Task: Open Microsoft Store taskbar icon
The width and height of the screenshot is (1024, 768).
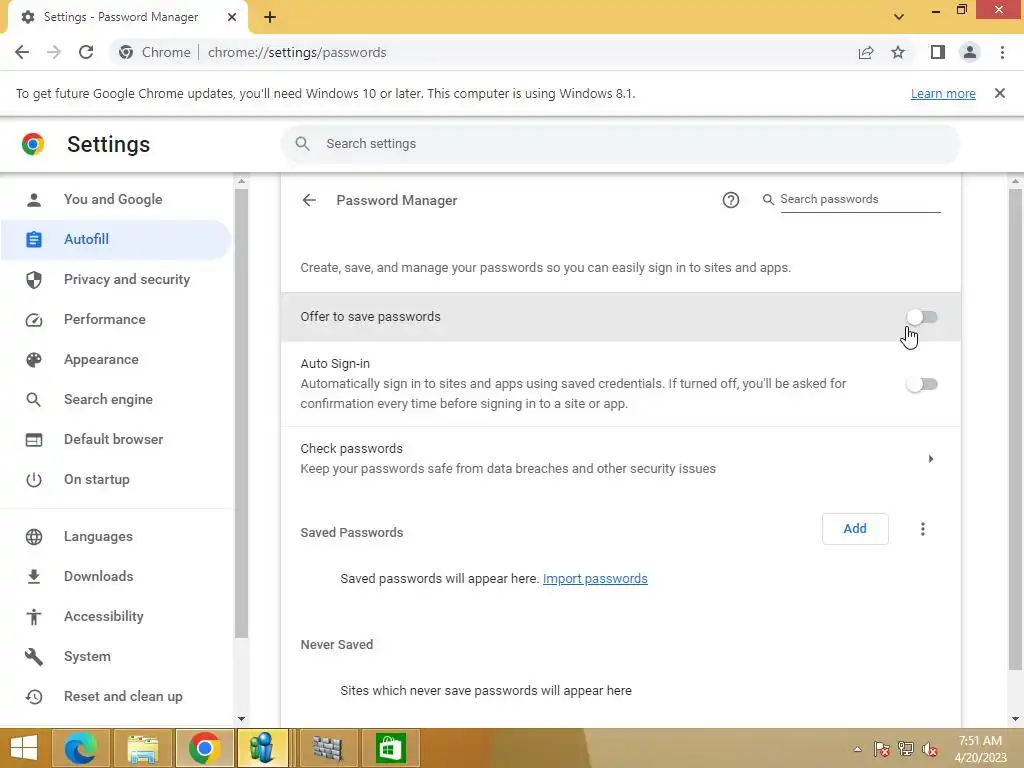Action: click(x=390, y=748)
